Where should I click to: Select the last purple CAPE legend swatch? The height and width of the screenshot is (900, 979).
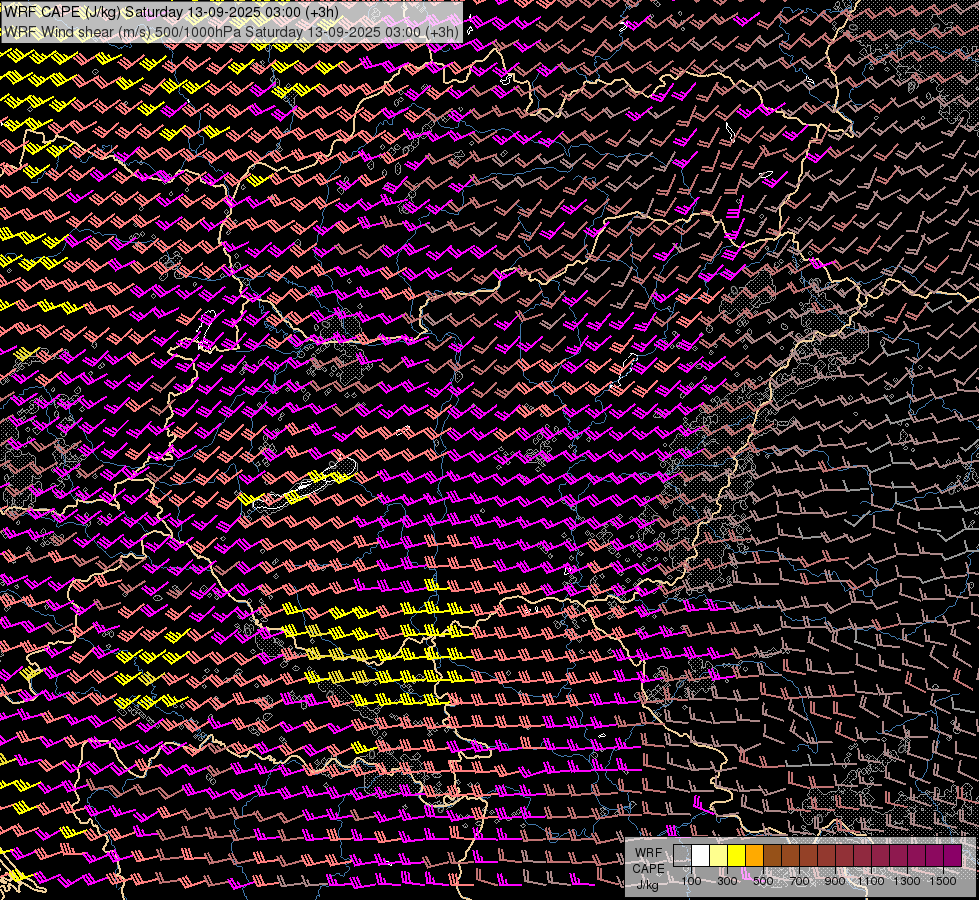coord(952,855)
